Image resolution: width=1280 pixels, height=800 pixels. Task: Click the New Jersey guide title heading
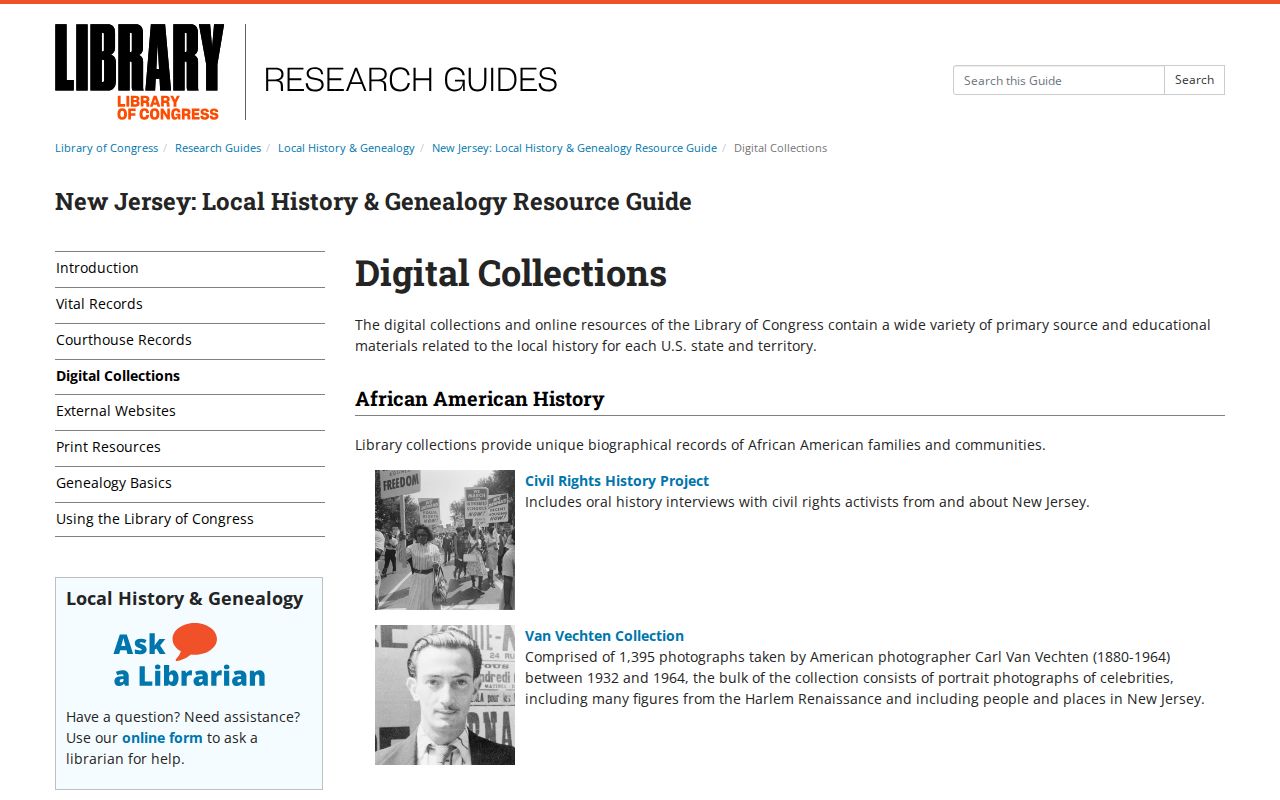tap(373, 202)
